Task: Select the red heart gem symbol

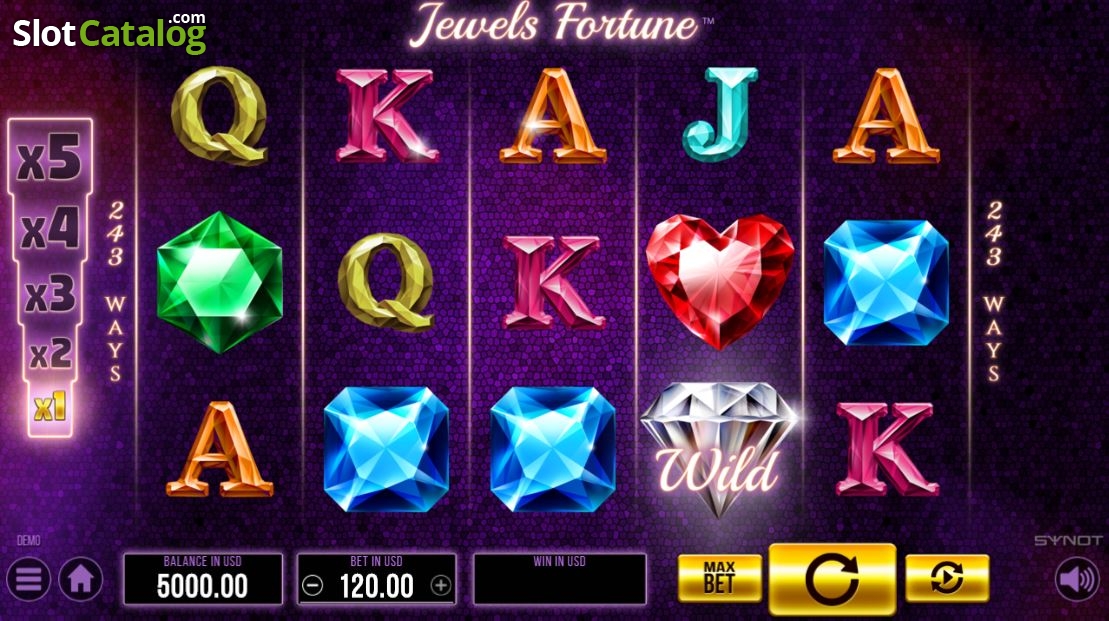Action: click(x=719, y=280)
